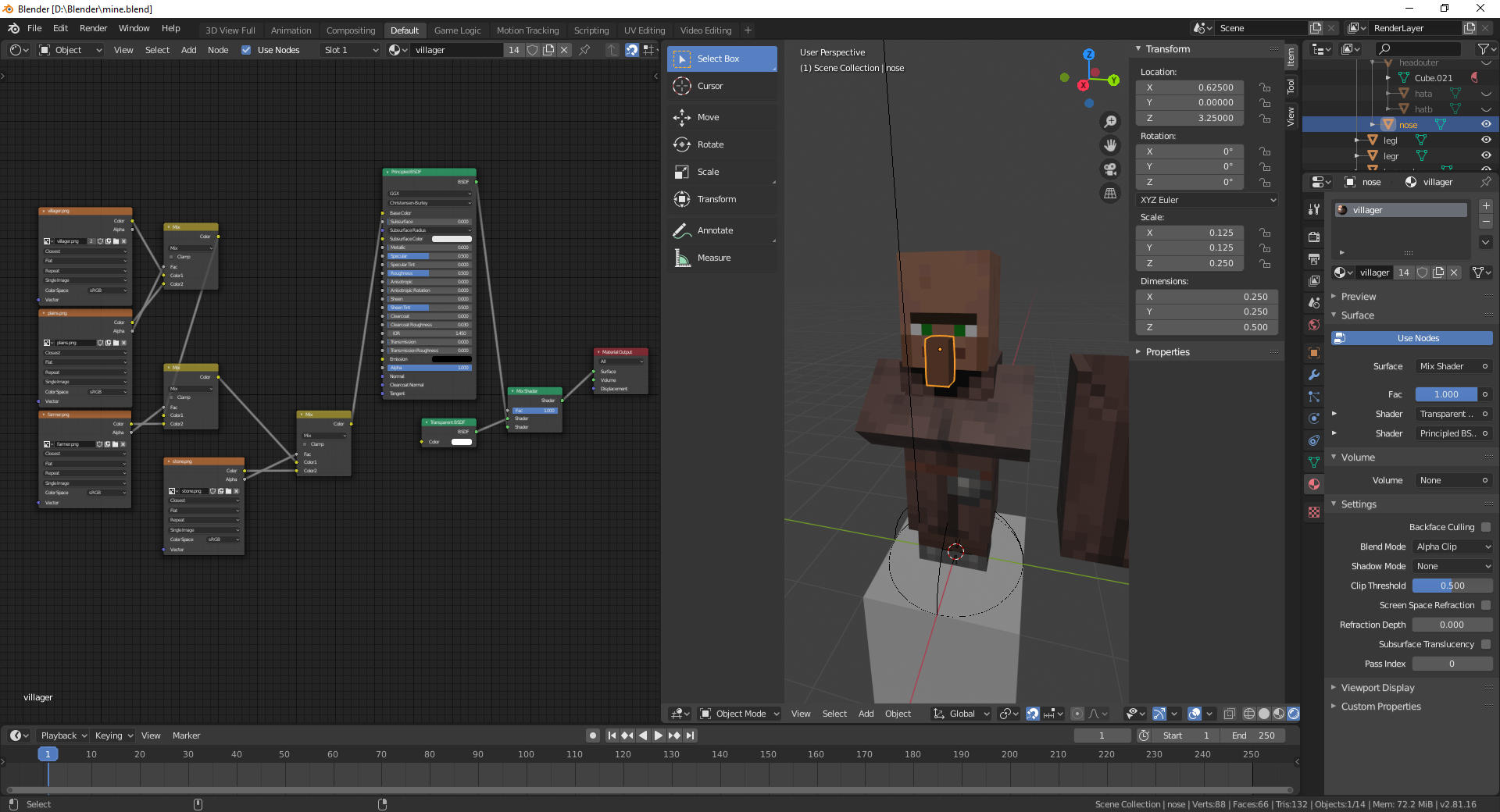Open the Render menu

(94, 28)
